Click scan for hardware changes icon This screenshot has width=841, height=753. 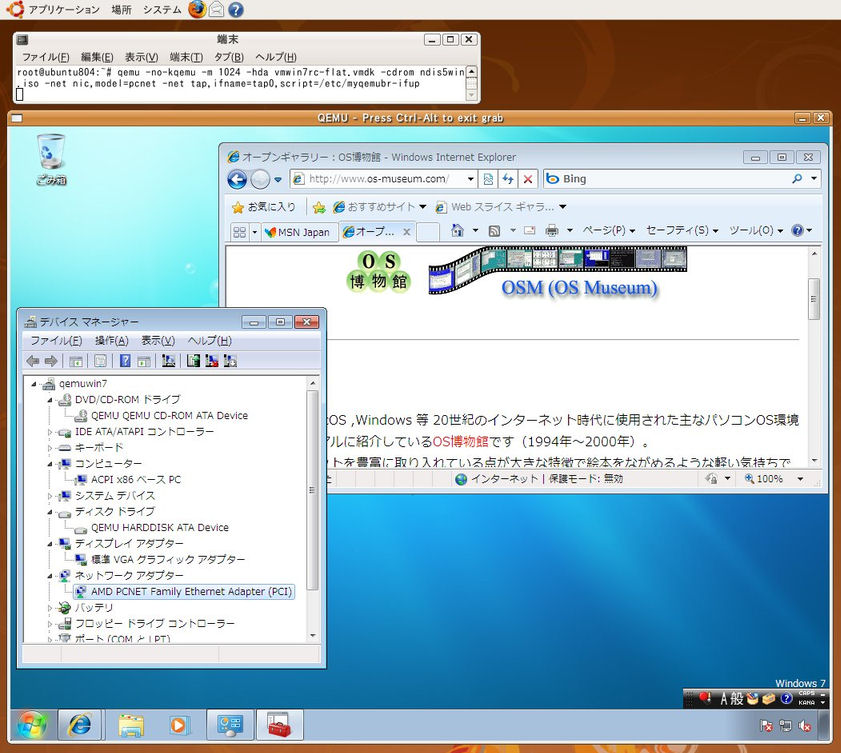pos(168,361)
